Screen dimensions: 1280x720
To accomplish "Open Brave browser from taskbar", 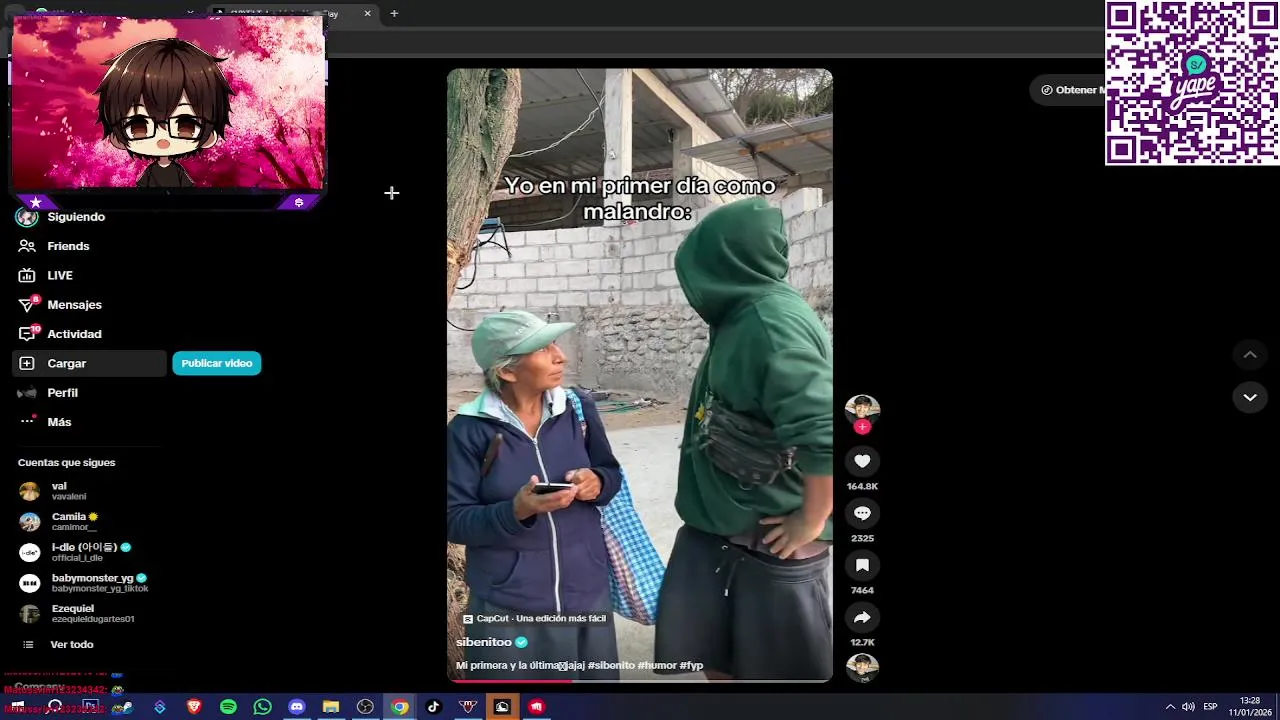I will [194, 707].
